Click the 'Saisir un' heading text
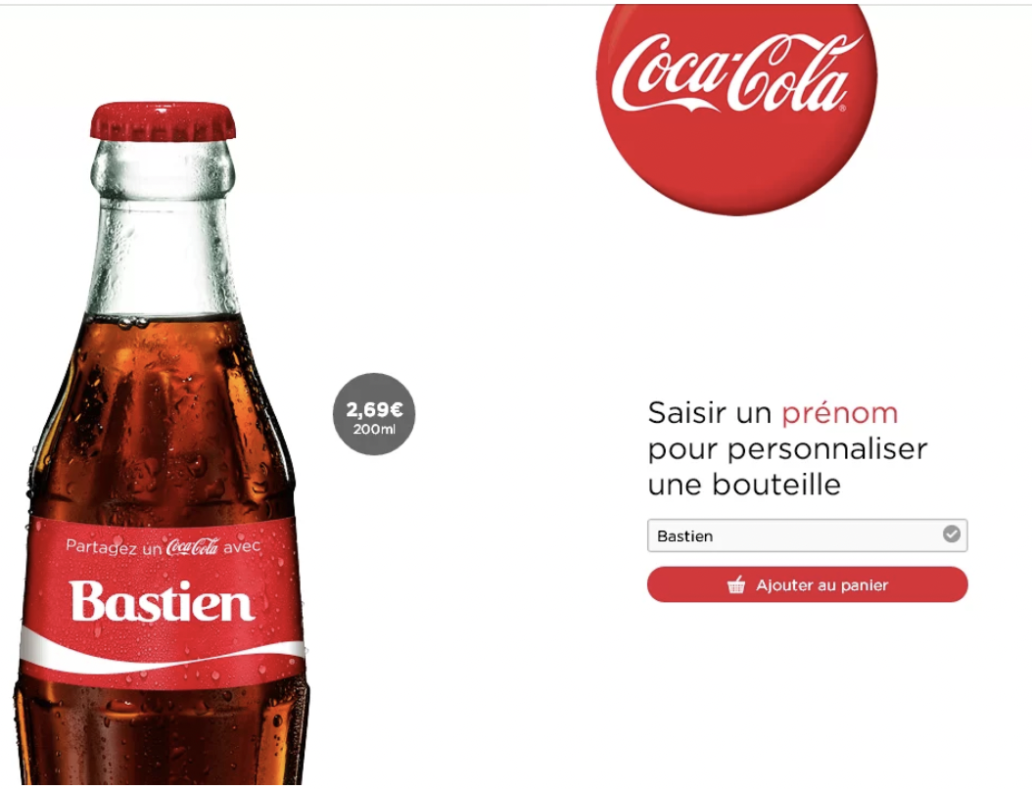The width and height of the screenshot is (1032, 789). click(710, 414)
